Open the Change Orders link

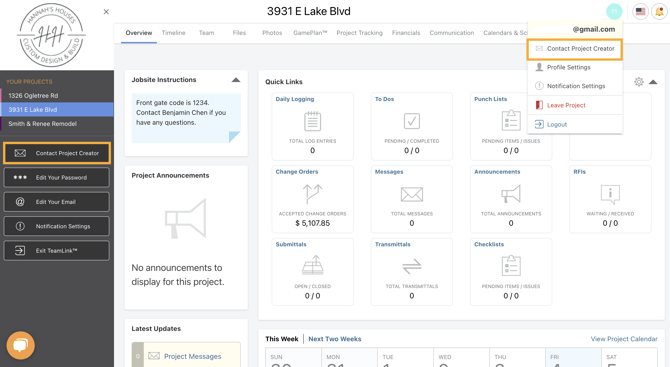pyautogui.click(x=297, y=172)
